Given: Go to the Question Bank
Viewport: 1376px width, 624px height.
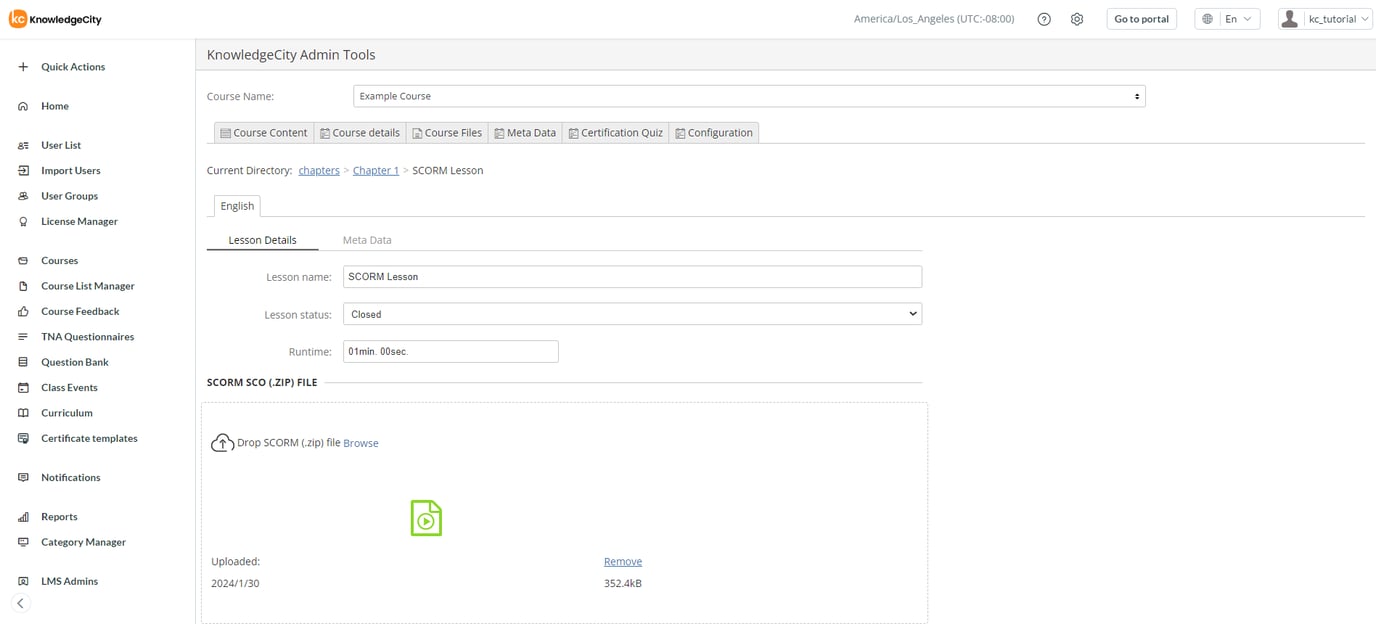Looking at the screenshot, I should [75, 361].
